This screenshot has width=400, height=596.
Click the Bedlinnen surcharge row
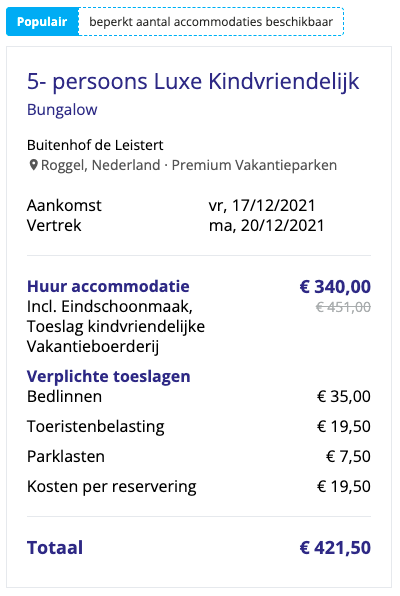coord(199,397)
